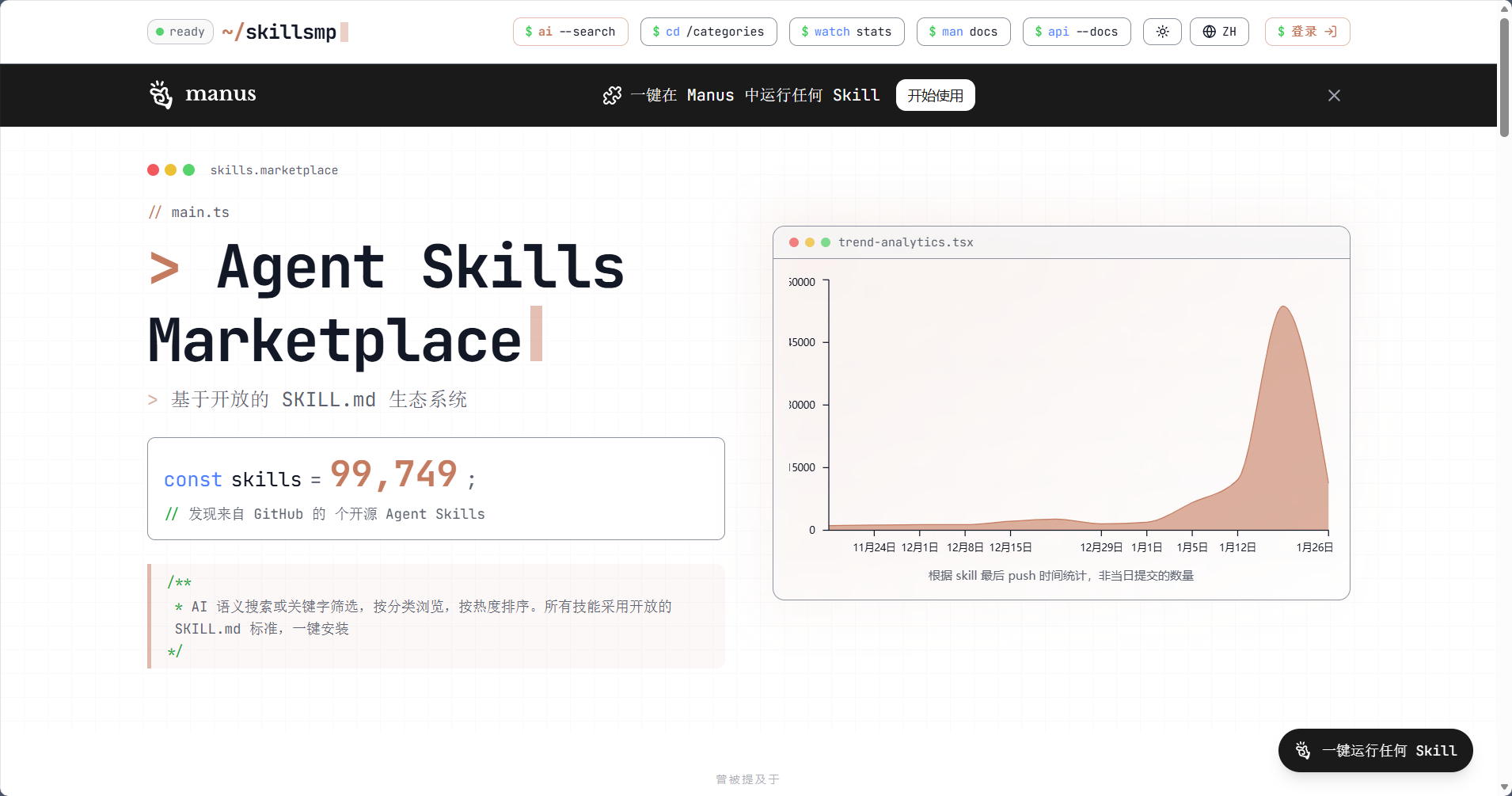The height and width of the screenshot is (796, 1512).
Task: Click the Agent Skills Marketplace heading
Action: (386, 304)
